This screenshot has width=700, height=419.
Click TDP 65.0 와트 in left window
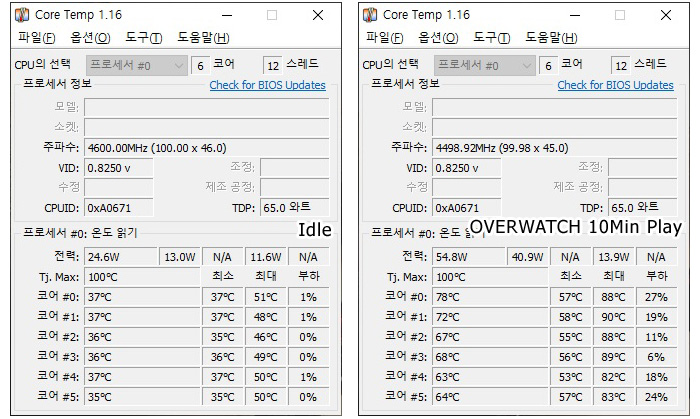(295, 207)
